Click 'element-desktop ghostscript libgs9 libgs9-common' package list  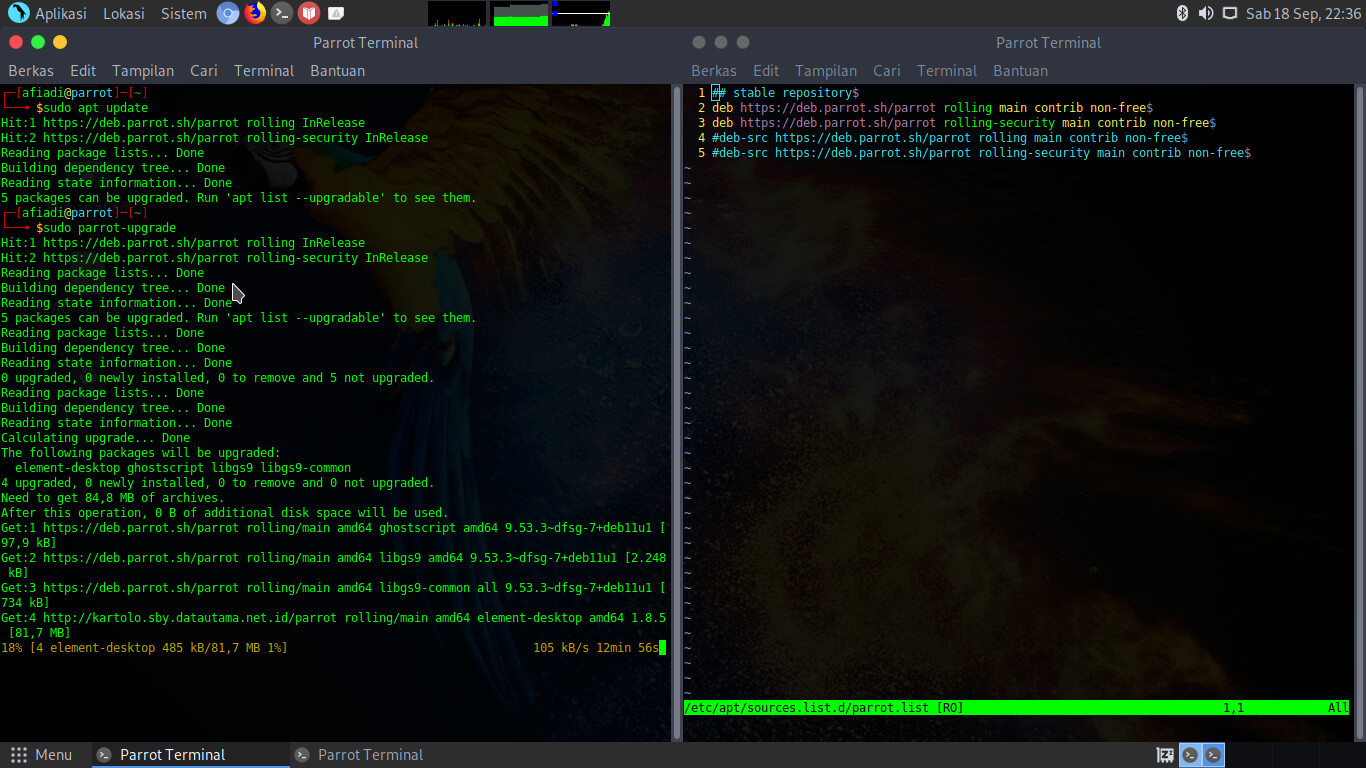click(183, 468)
